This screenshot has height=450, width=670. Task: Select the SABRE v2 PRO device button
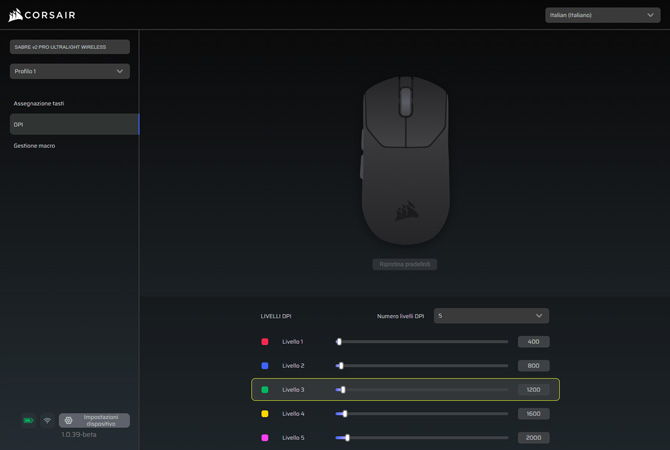tap(70, 47)
